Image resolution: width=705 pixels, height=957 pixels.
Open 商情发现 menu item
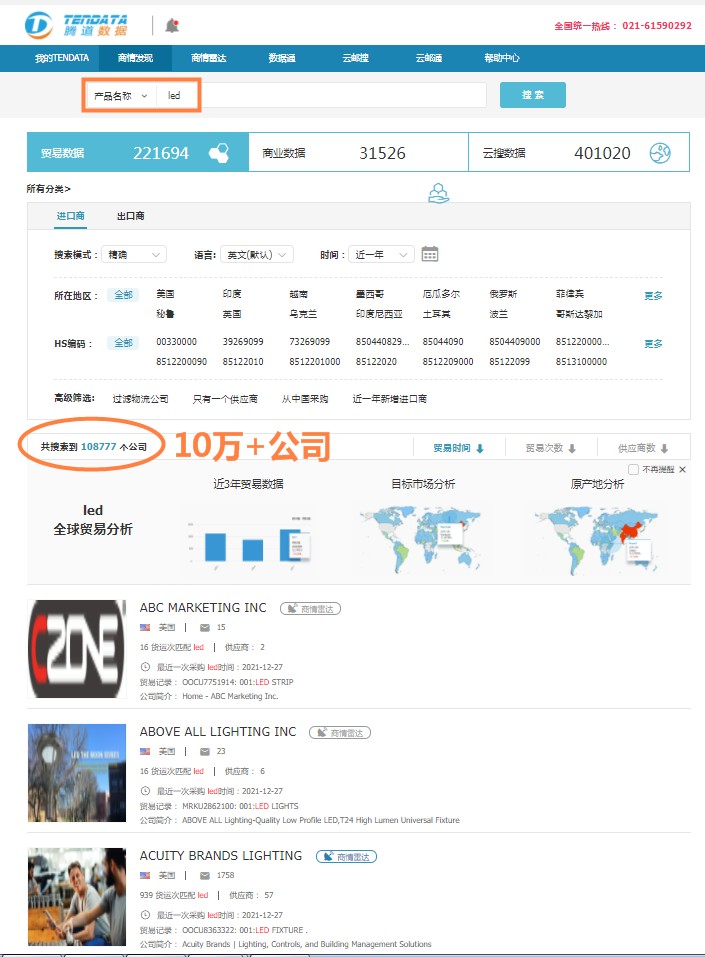[x=136, y=58]
